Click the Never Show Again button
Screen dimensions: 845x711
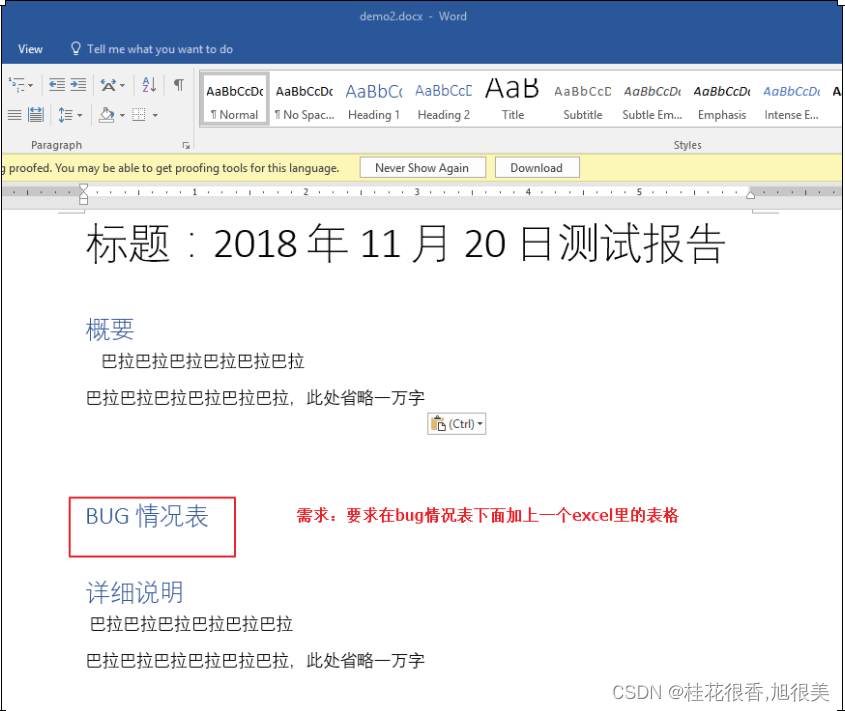coord(422,168)
